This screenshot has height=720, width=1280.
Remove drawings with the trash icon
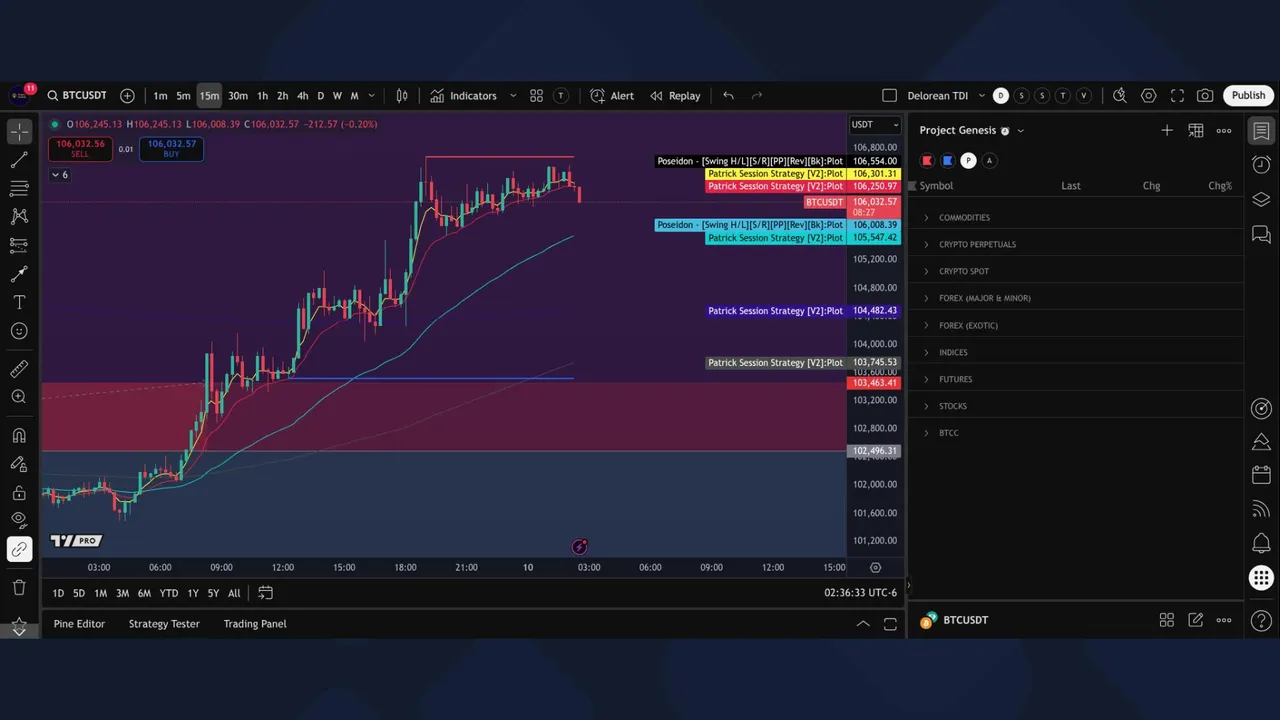pyautogui.click(x=19, y=587)
